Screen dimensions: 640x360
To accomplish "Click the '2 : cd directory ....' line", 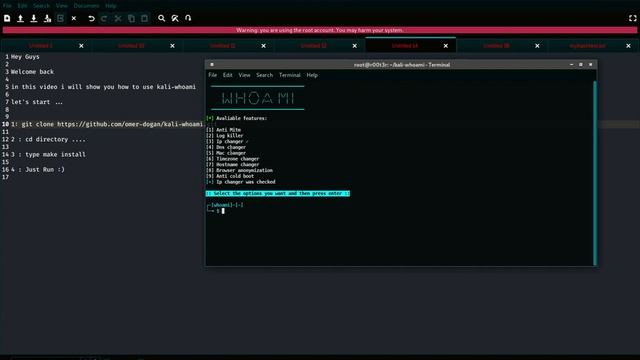I will coord(48,139).
